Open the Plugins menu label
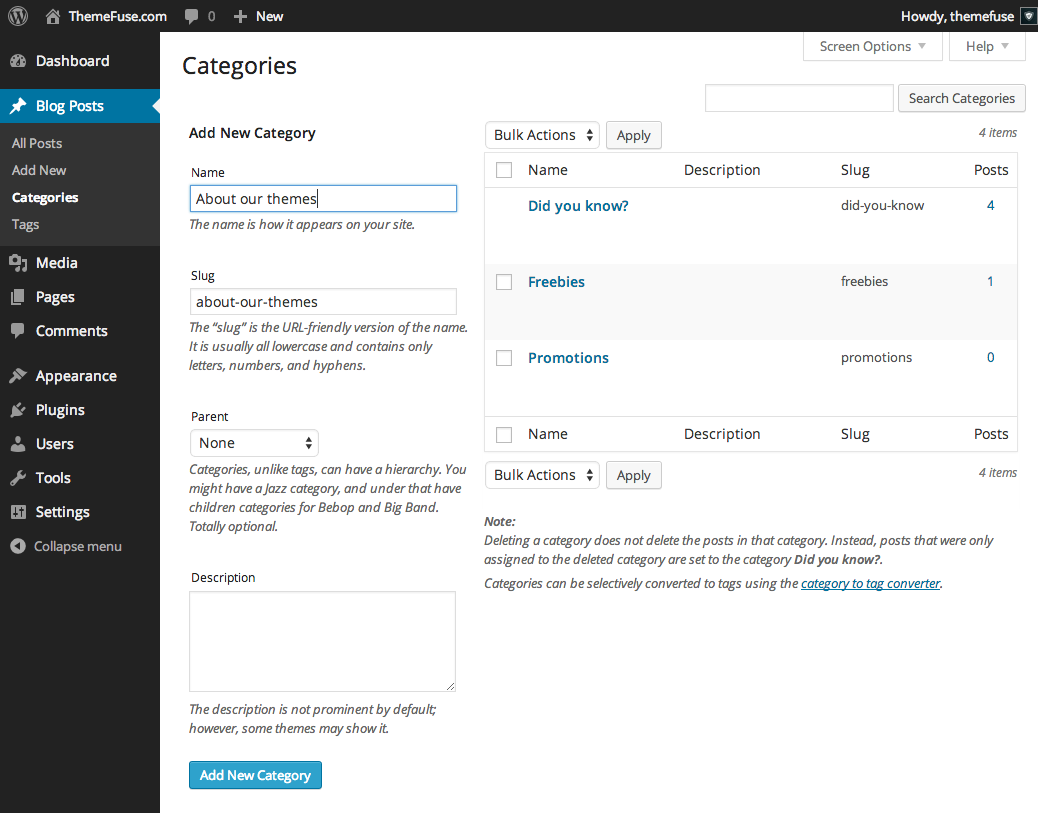Image resolution: width=1038 pixels, height=813 pixels. pos(60,410)
